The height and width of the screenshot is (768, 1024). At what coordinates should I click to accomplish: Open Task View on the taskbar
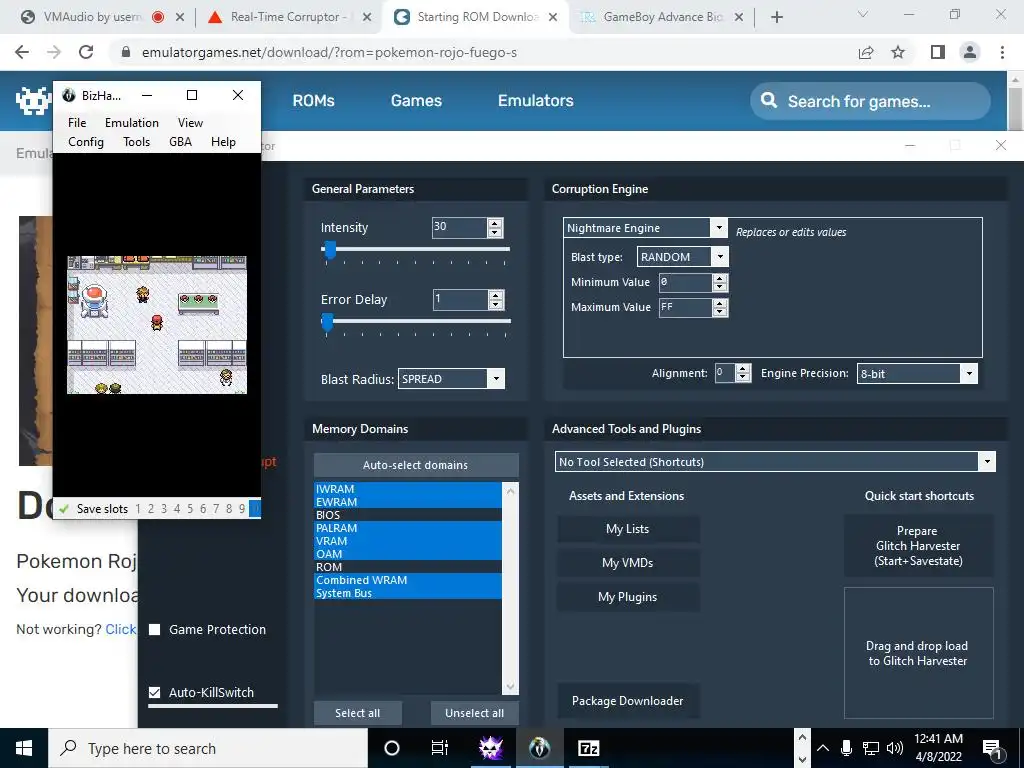440,748
